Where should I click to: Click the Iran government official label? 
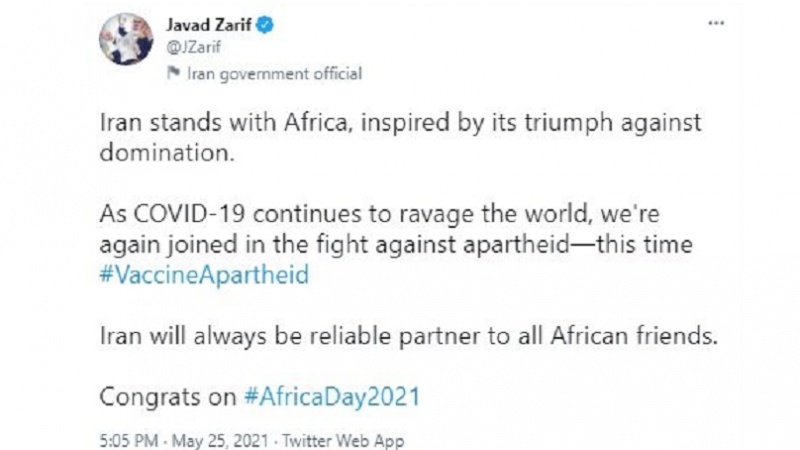pos(274,73)
